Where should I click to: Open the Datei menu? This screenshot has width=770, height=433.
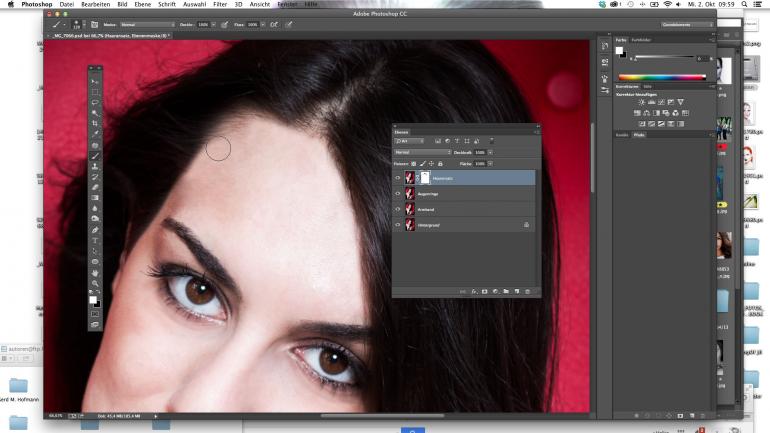(66, 4)
